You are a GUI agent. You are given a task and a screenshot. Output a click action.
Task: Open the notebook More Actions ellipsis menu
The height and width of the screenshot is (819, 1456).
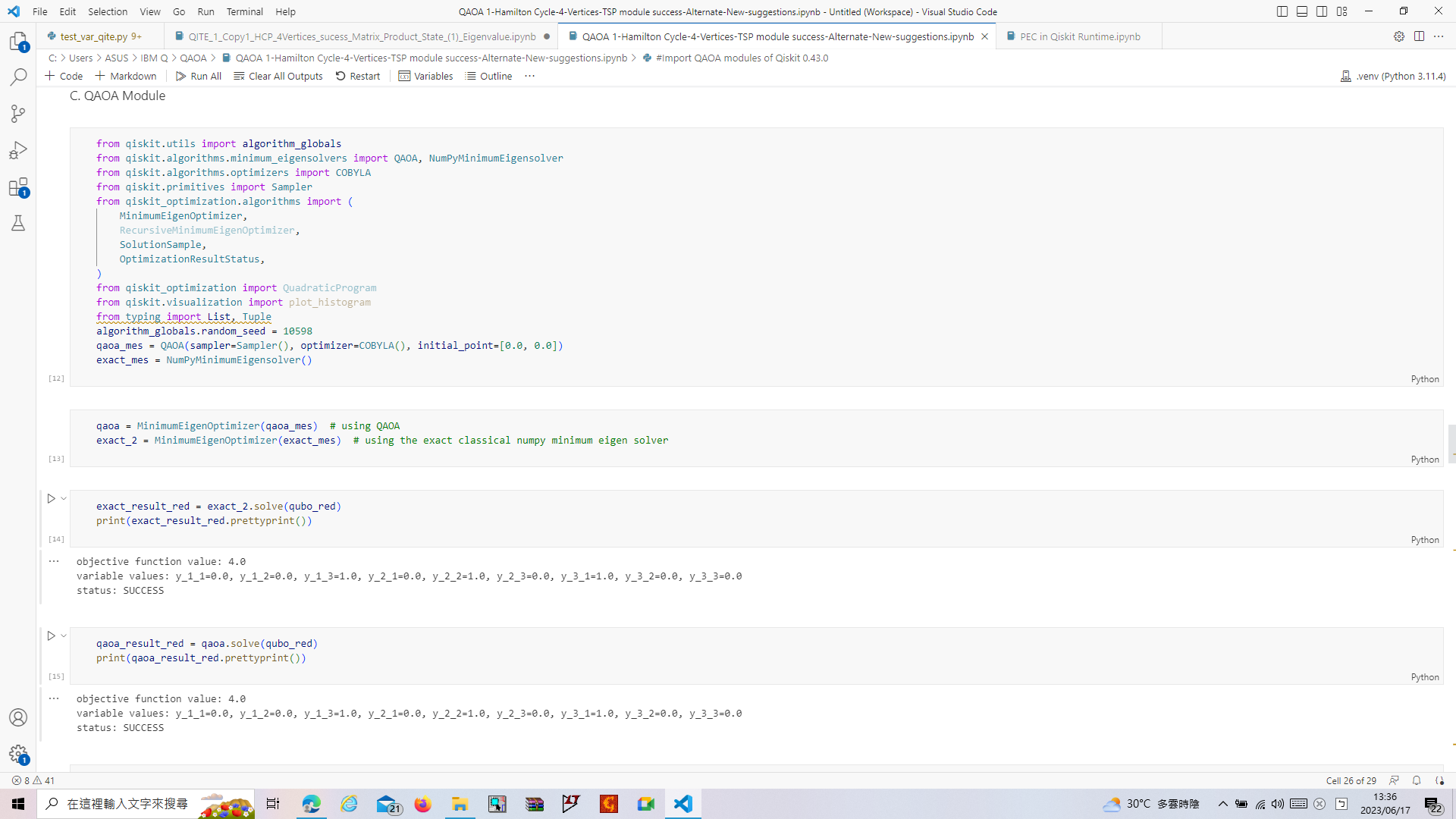pos(529,76)
